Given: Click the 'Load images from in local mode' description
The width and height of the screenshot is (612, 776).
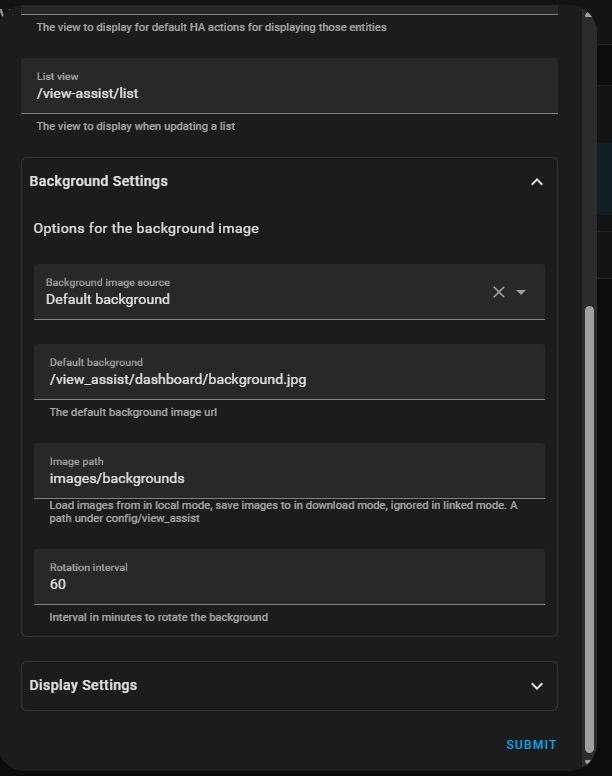Looking at the screenshot, I should [x=283, y=512].
